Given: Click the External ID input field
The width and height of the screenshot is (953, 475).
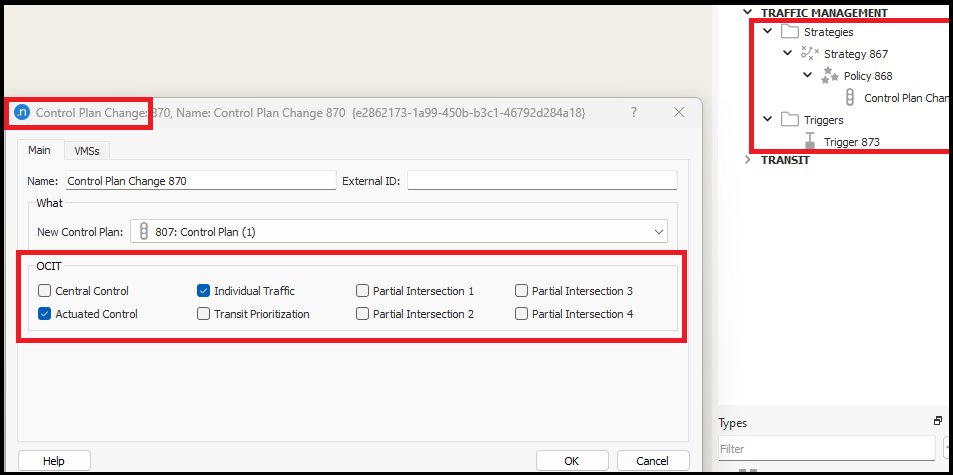Looking at the screenshot, I should point(542,181).
